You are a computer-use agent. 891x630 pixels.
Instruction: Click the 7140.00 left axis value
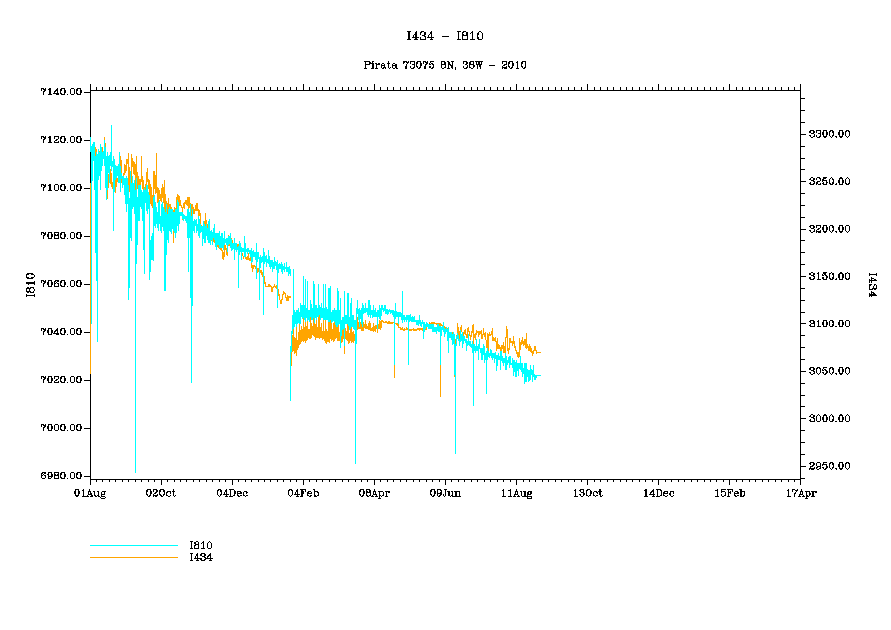click(60, 92)
